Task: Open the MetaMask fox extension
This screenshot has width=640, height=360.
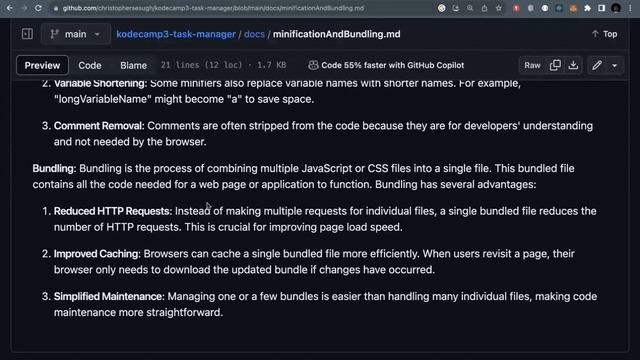Action: [573, 8]
